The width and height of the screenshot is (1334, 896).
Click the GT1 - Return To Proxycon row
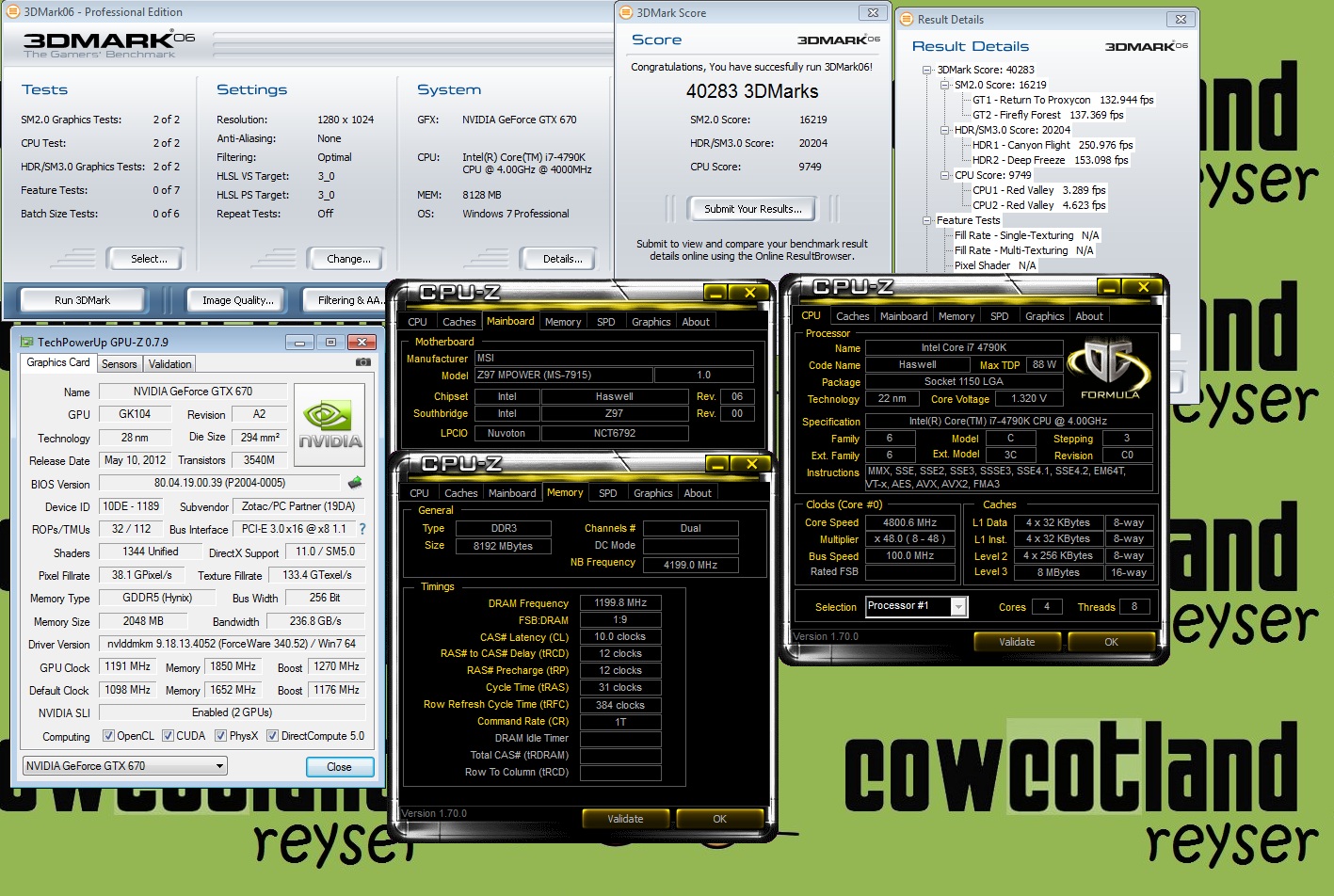[1063, 100]
